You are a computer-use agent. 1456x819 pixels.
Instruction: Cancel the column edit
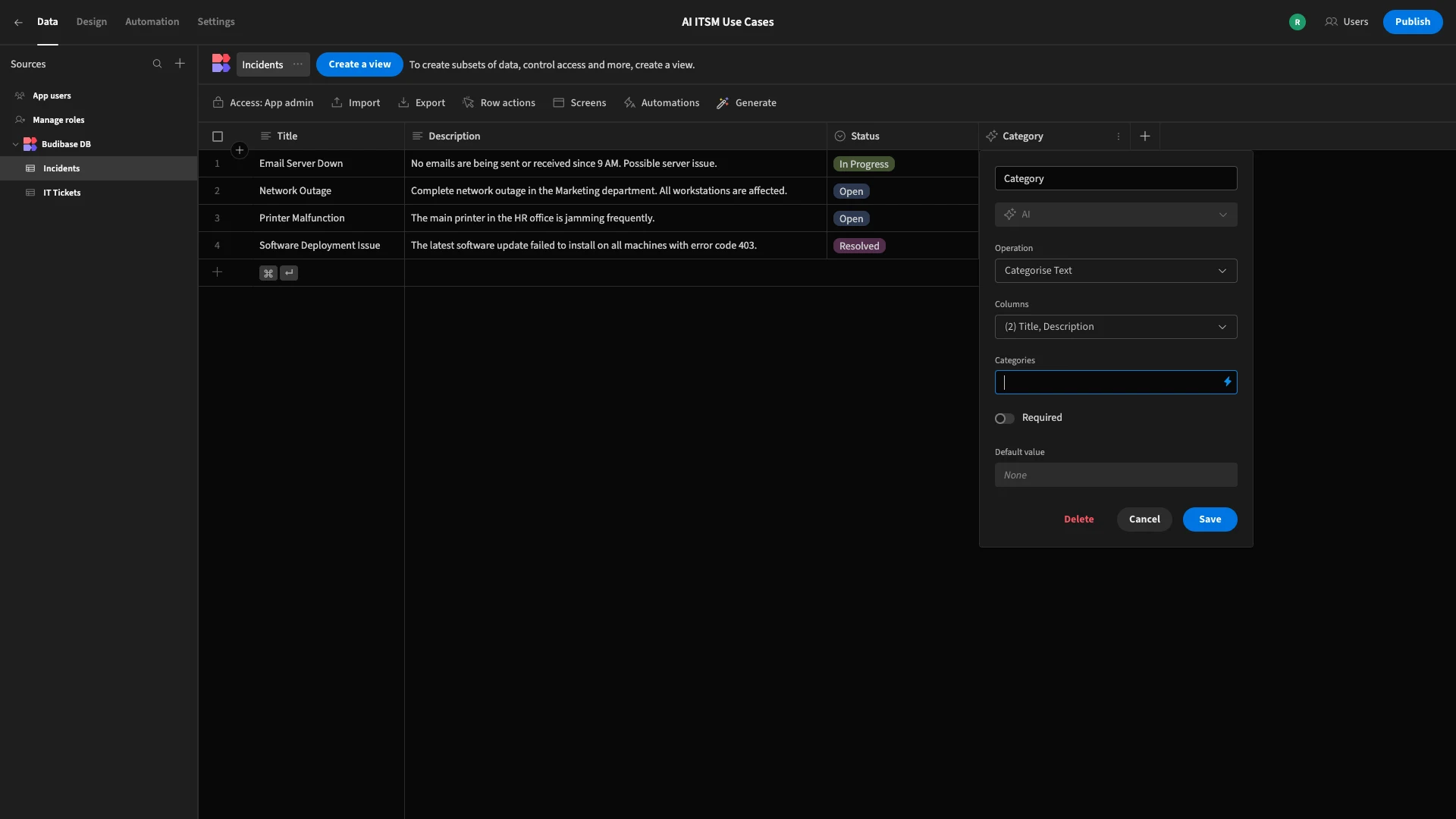point(1144,519)
